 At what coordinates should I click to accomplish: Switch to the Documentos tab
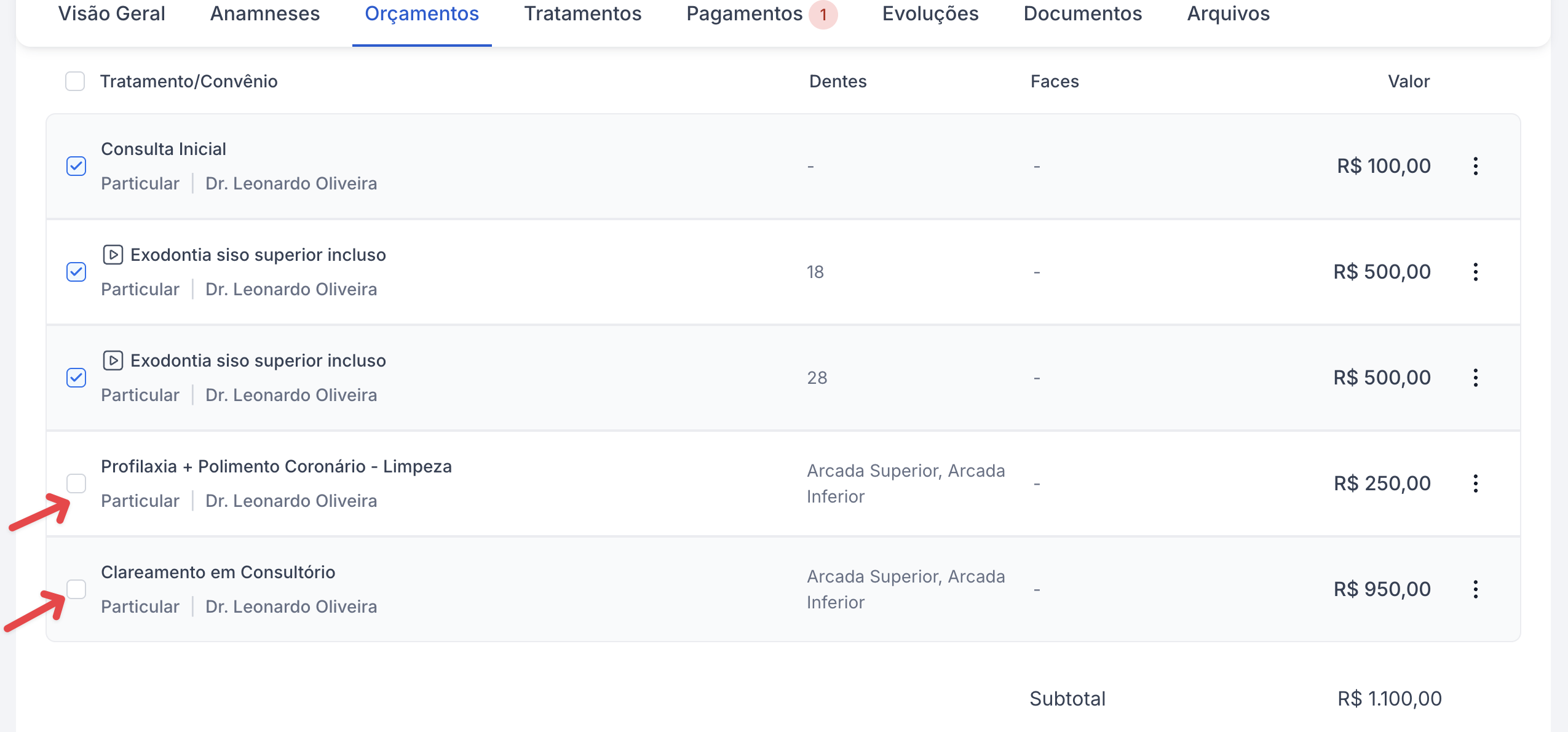pyautogui.click(x=1082, y=14)
